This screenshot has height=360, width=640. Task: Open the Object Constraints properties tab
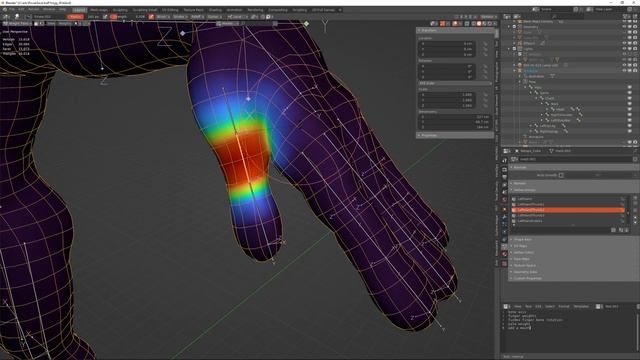coord(504,240)
